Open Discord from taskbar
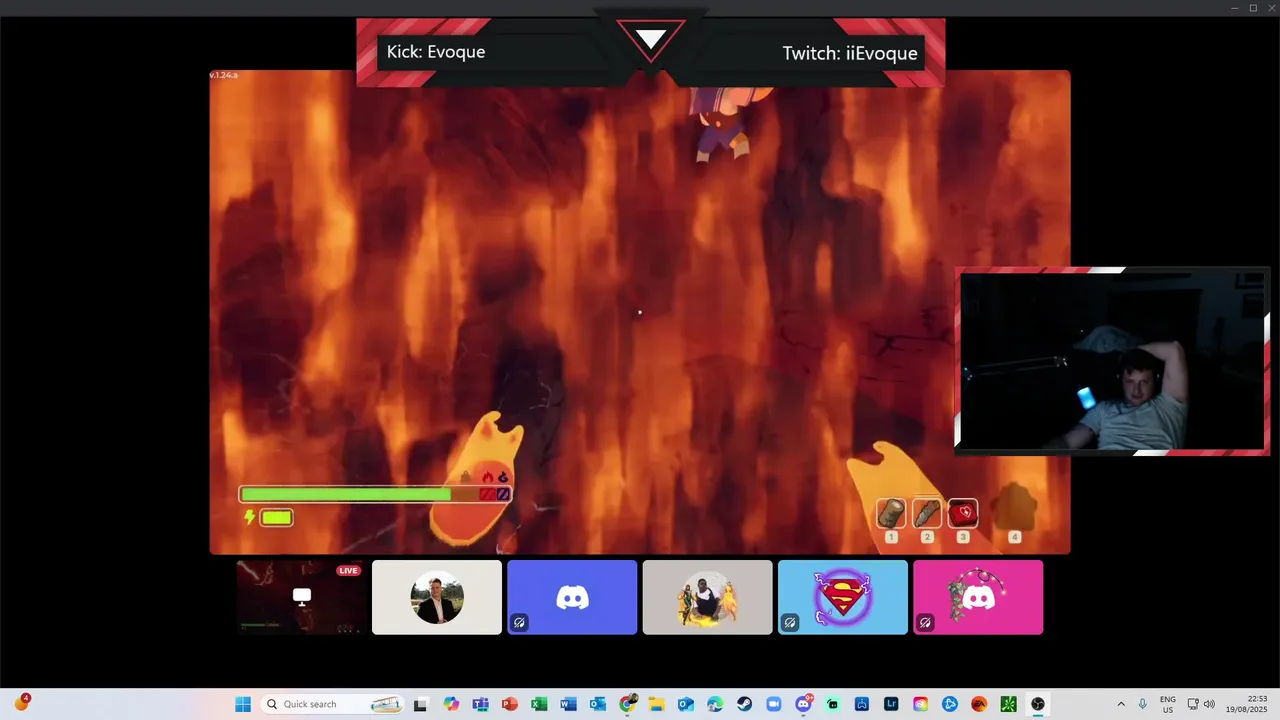This screenshot has height=720, width=1280. [803, 704]
